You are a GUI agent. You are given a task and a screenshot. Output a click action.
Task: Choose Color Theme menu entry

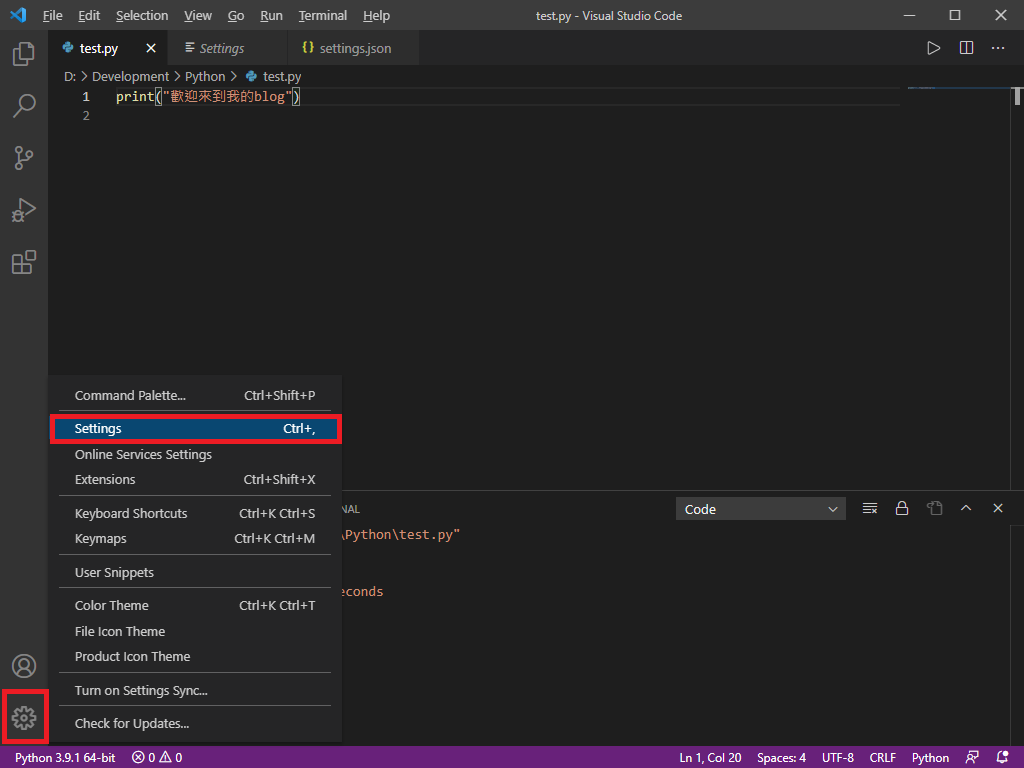(x=195, y=606)
